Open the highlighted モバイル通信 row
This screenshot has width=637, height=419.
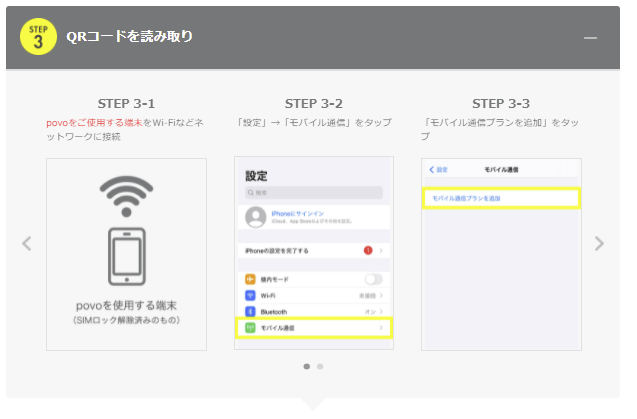pos(314,328)
